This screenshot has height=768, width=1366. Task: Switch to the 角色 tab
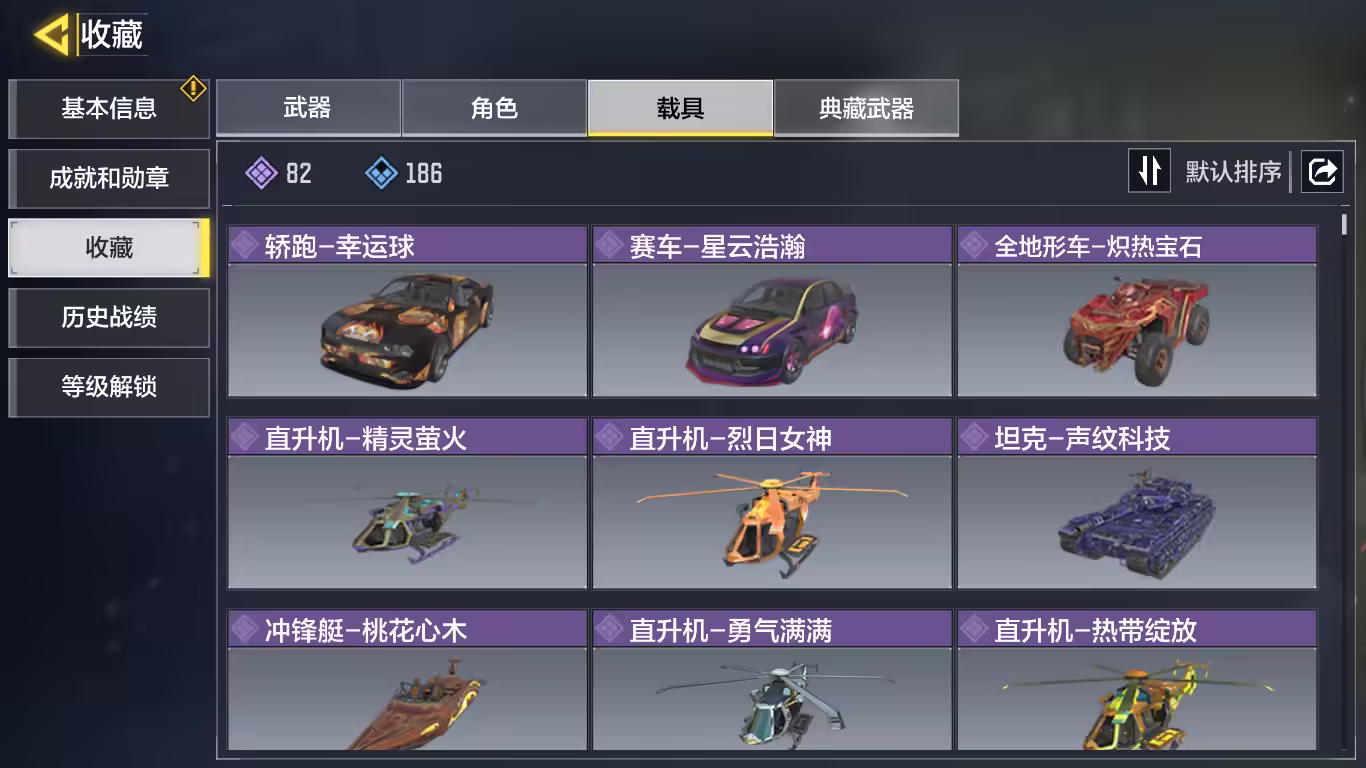click(494, 108)
